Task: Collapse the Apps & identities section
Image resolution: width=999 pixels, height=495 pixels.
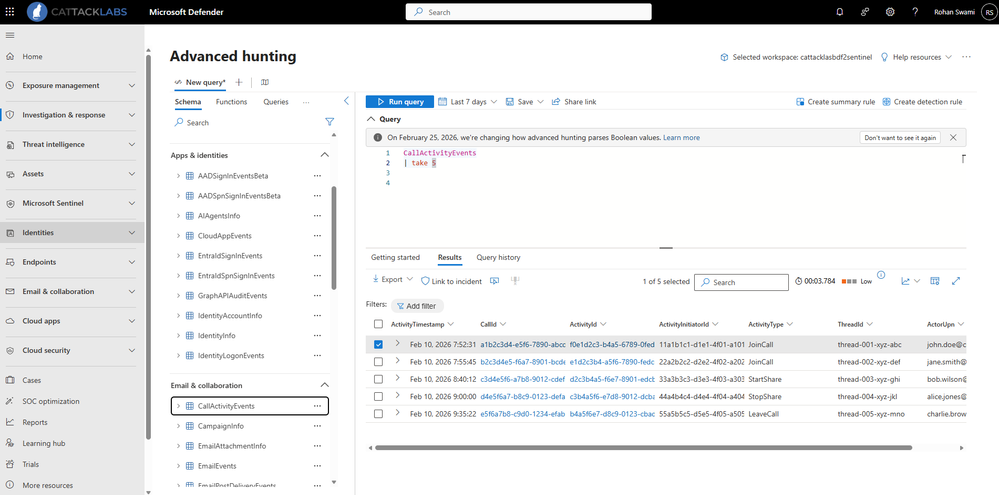Action: click(x=324, y=155)
